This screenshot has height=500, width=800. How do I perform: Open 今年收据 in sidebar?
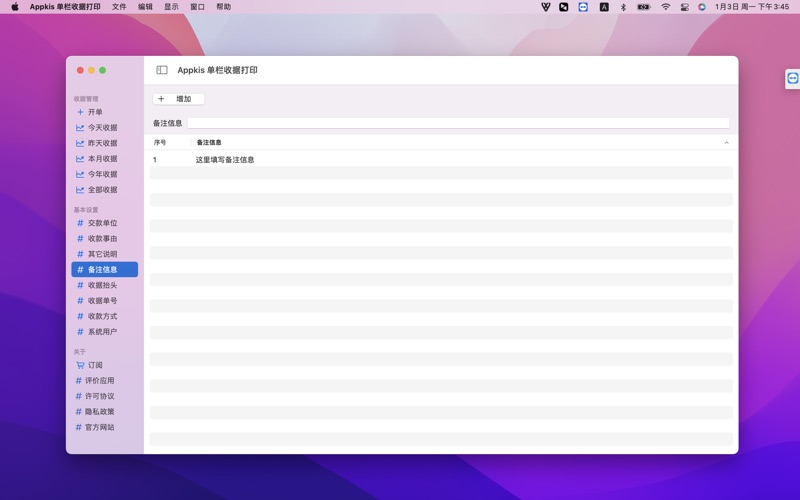pos(105,174)
